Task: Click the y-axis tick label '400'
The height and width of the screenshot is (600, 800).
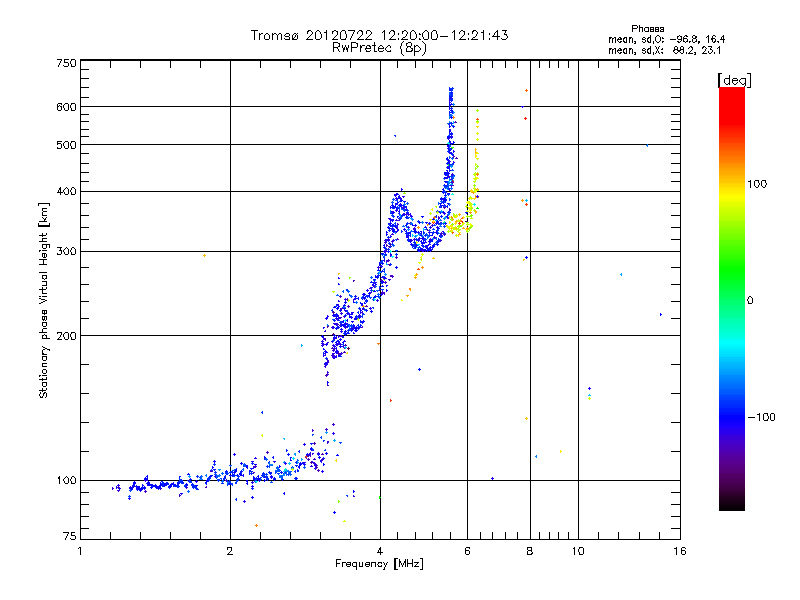Action: click(x=66, y=192)
